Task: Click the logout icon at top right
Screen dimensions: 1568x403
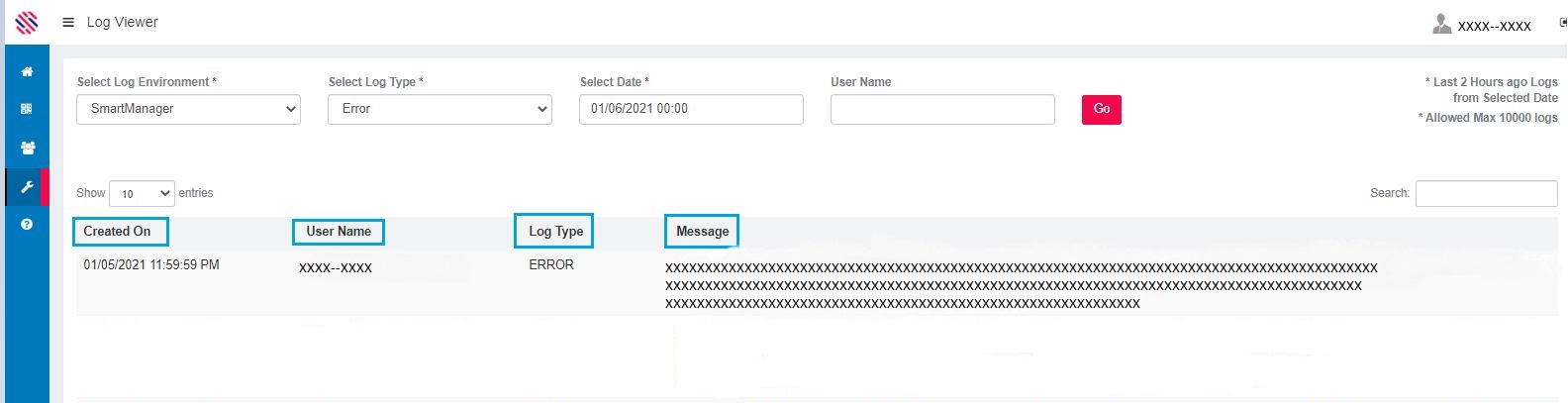Action: point(1563,23)
